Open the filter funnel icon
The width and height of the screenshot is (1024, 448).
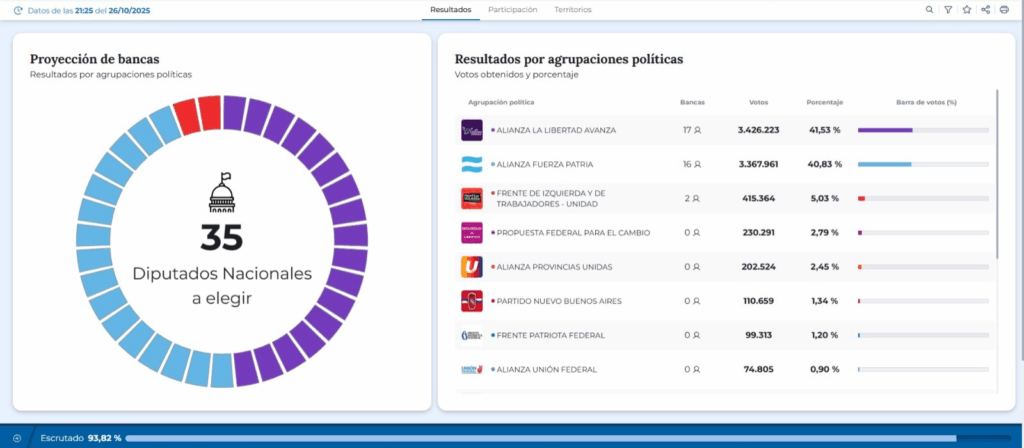[x=948, y=10]
